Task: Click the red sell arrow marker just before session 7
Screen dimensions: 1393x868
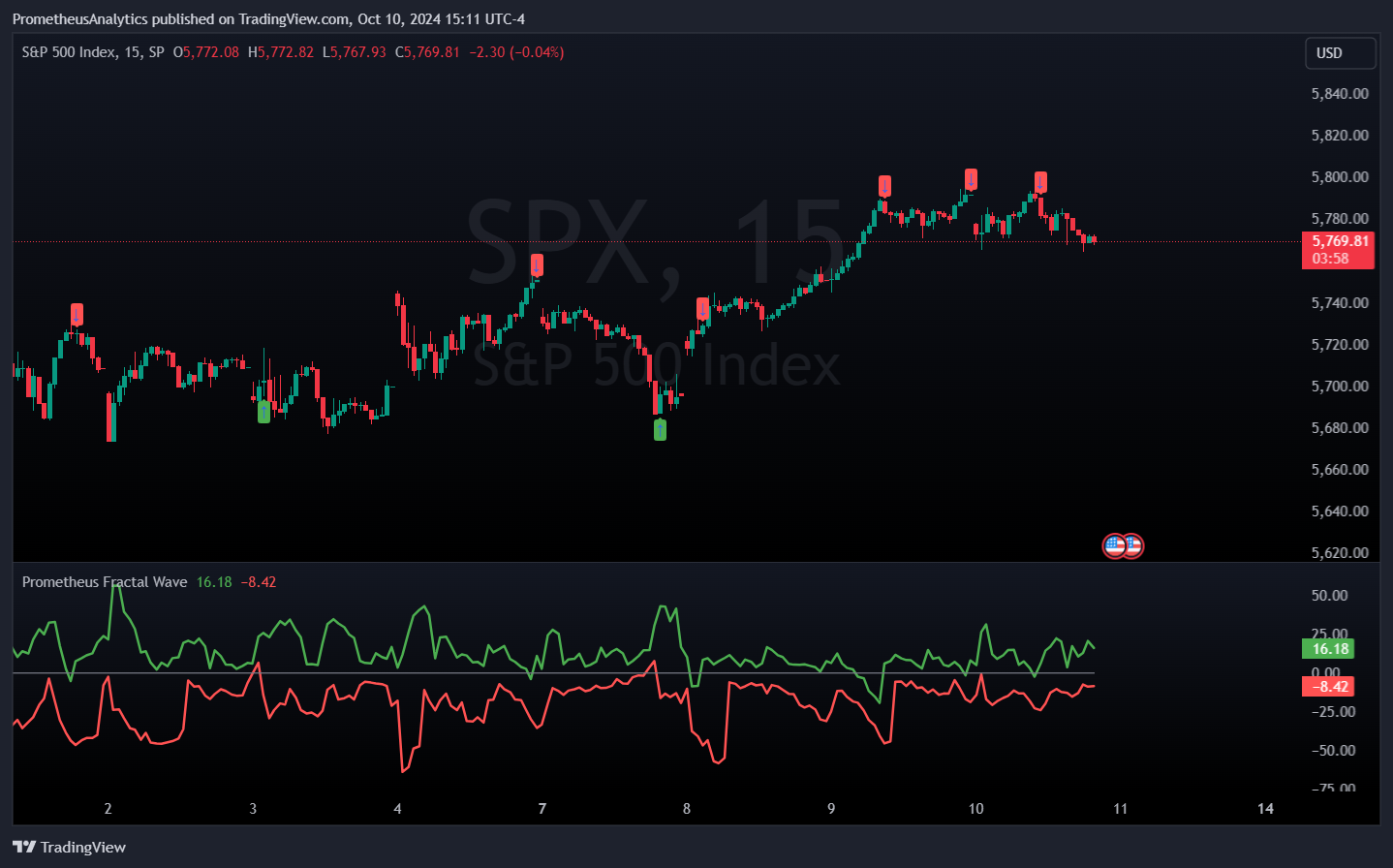Action: [x=537, y=264]
